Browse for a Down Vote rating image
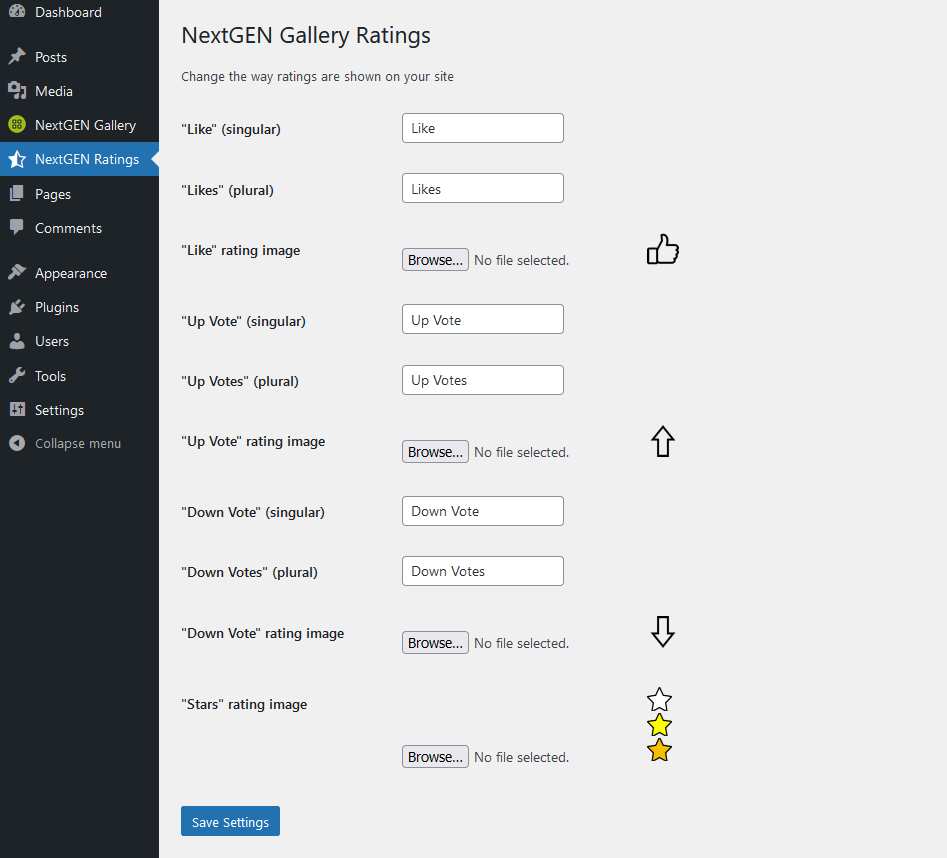The width and height of the screenshot is (947, 858). (435, 643)
